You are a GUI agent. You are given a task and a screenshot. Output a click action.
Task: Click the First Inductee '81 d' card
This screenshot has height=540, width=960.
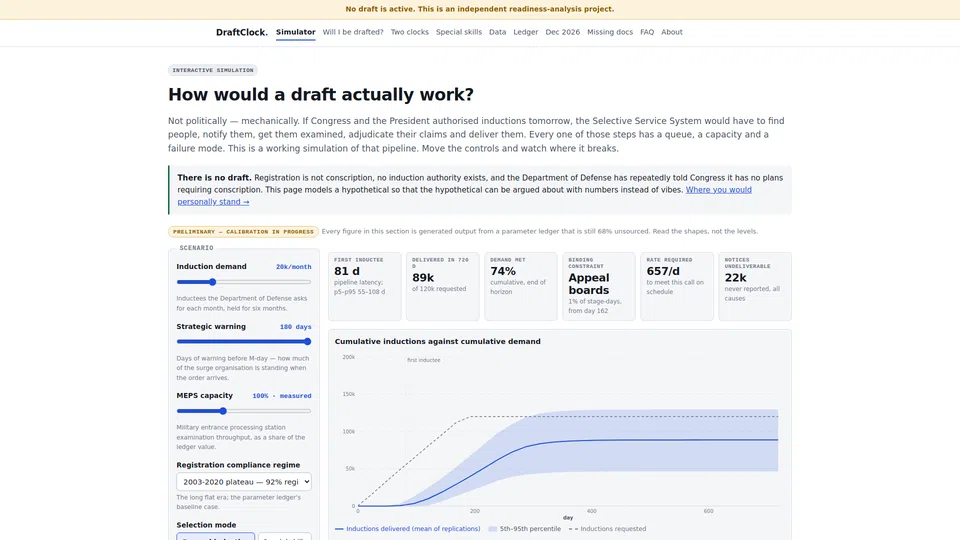pos(365,287)
